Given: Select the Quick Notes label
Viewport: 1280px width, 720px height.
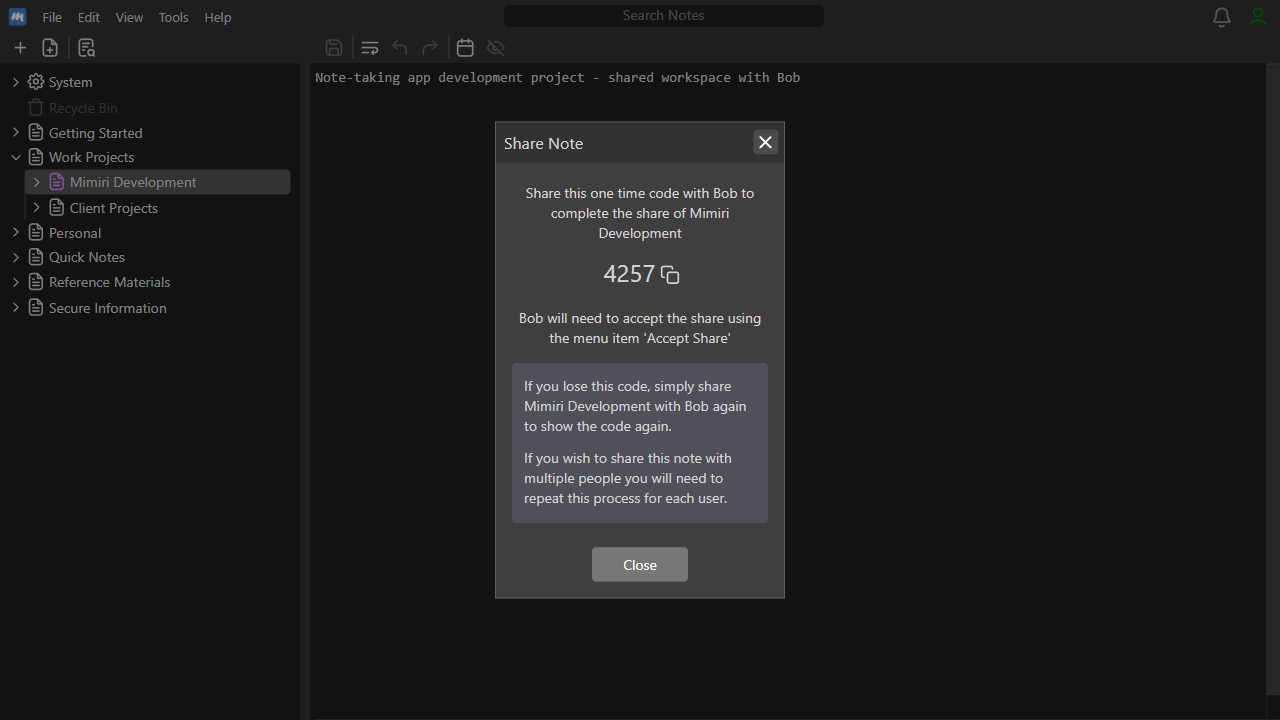Looking at the screenshot, I should pyautogui.click(x=87, y=257).
